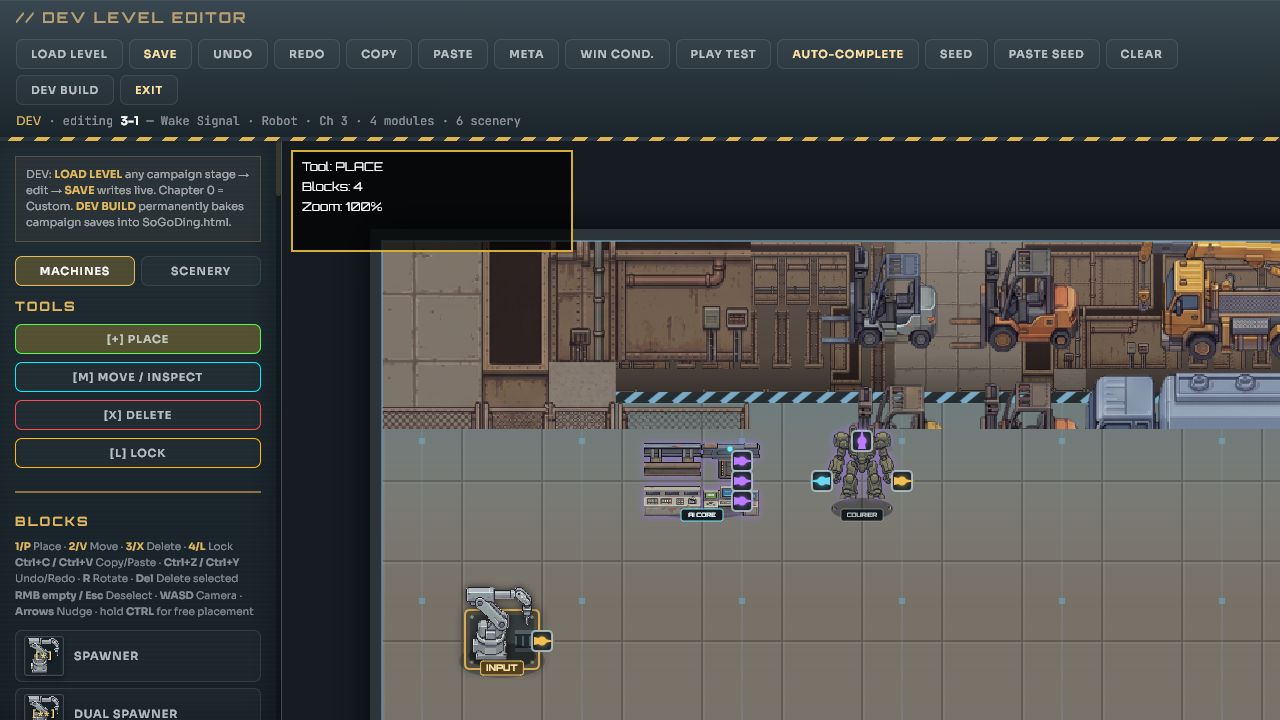
Task: Open the WIN COND. settings
Action: [617, 54]
